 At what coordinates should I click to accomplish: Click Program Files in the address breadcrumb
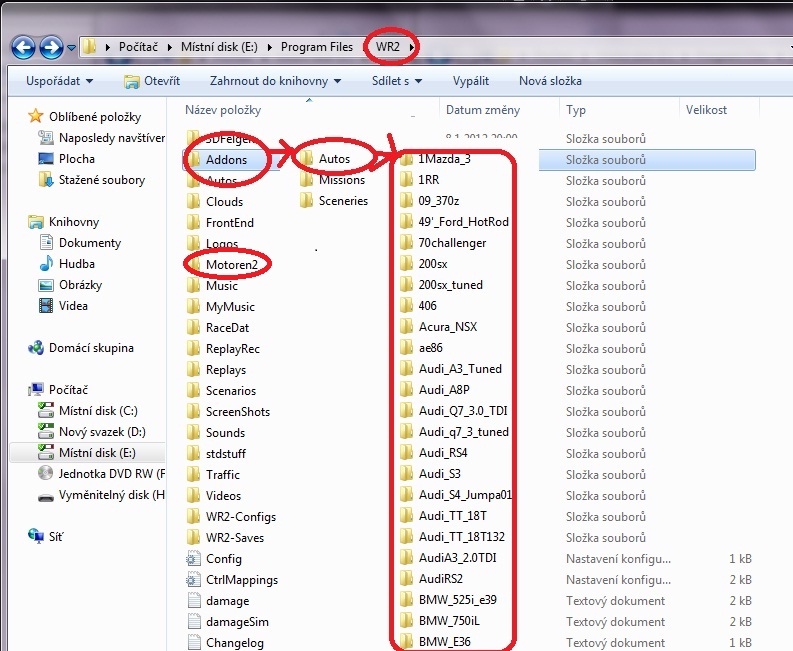pyautogui.click(x=316, y=47)
